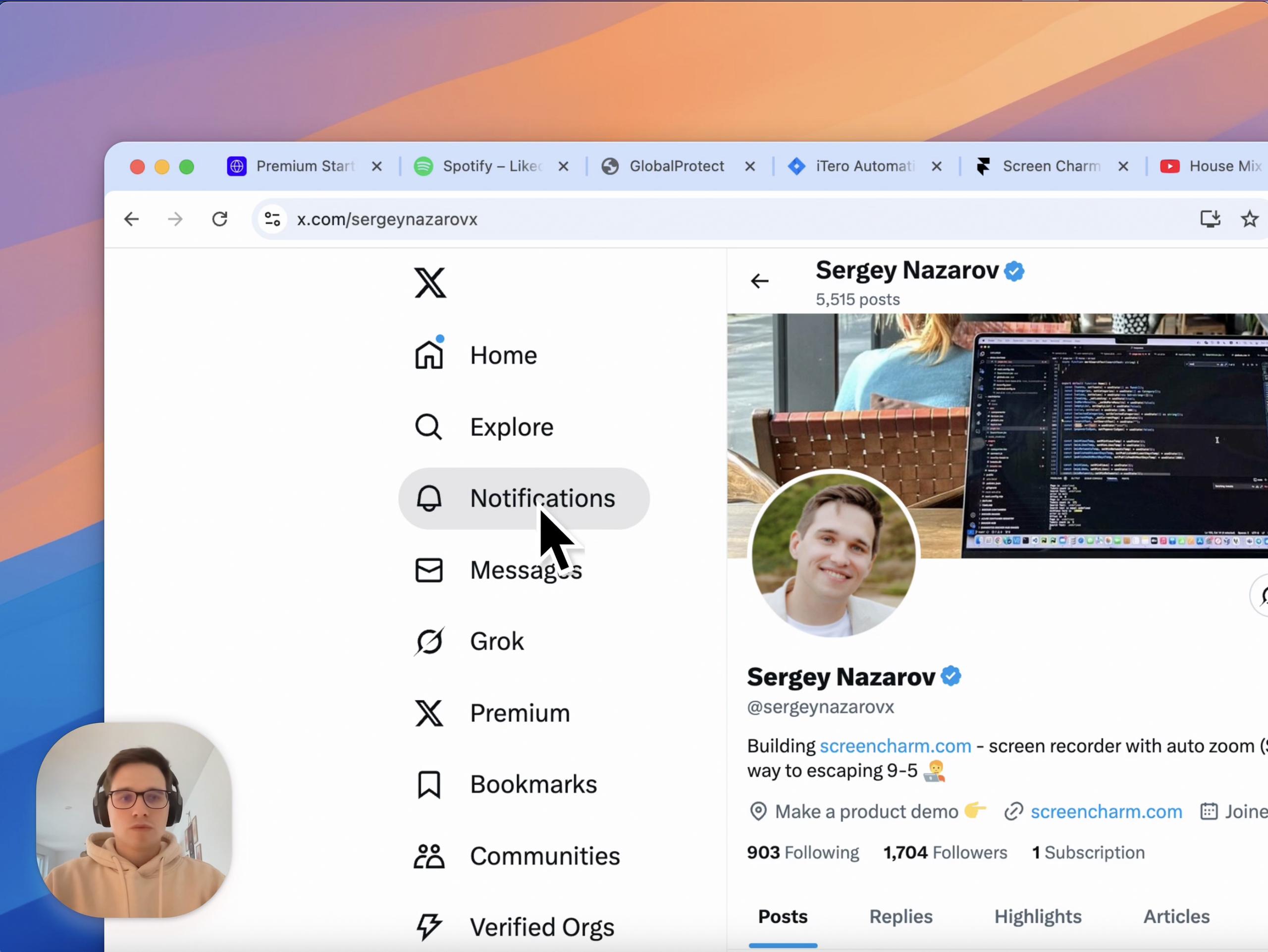Click the X logo in sidebar

click(430, 282)
